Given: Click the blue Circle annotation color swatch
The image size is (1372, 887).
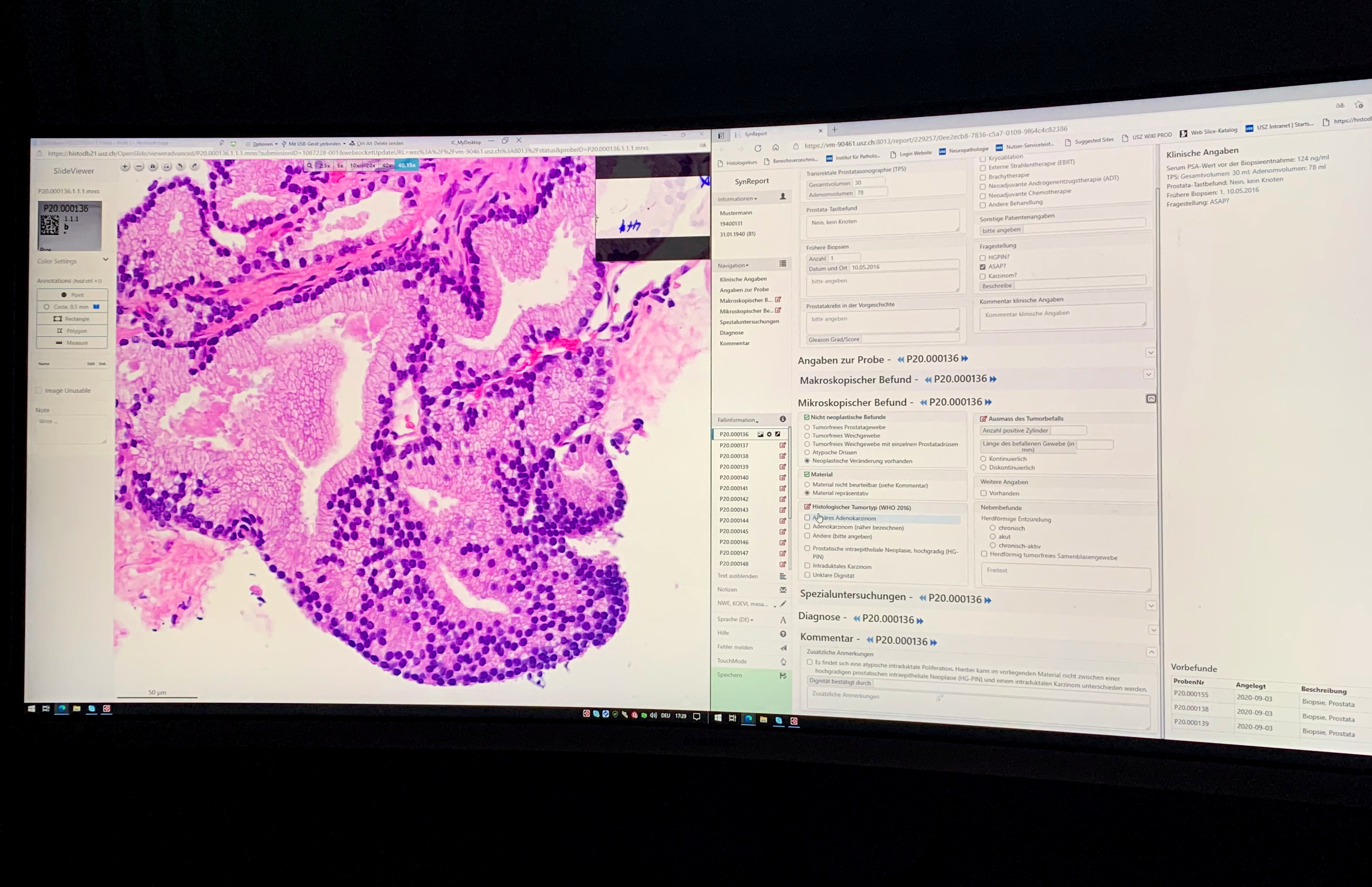Looking at the screenshot, I should point(97,307).
